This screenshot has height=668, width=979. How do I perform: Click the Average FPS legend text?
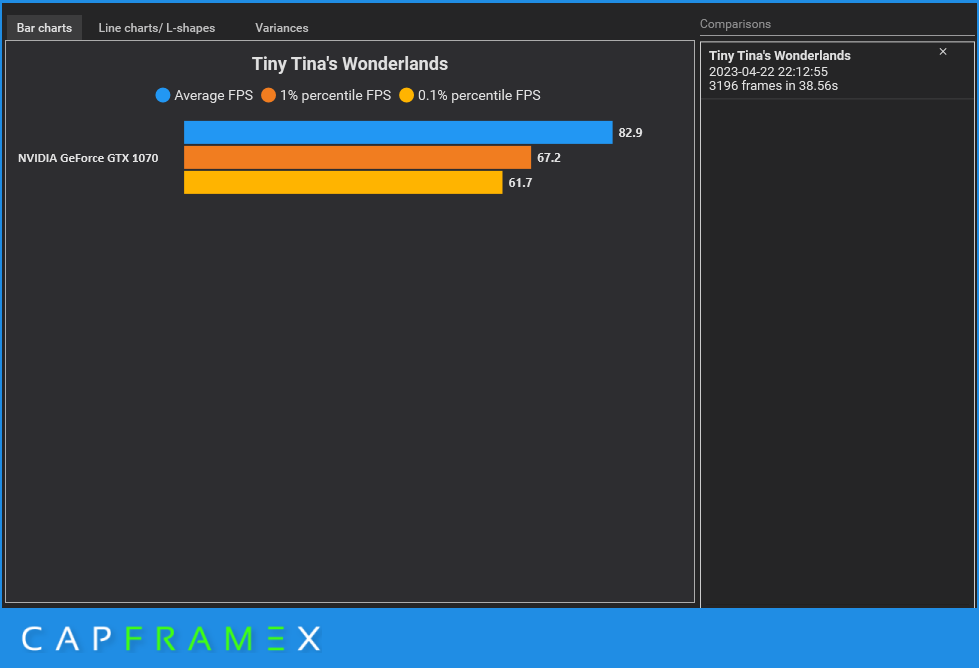tap(214, 96)
